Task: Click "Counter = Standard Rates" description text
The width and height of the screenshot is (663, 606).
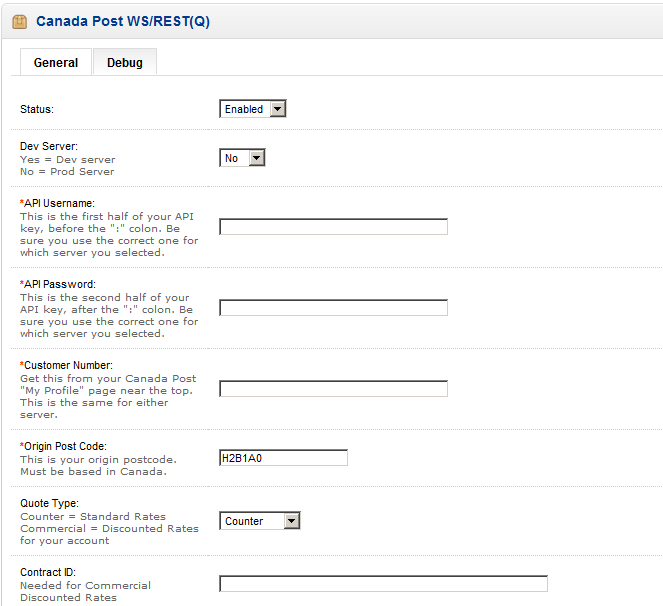Action: (x=93, y=516)
